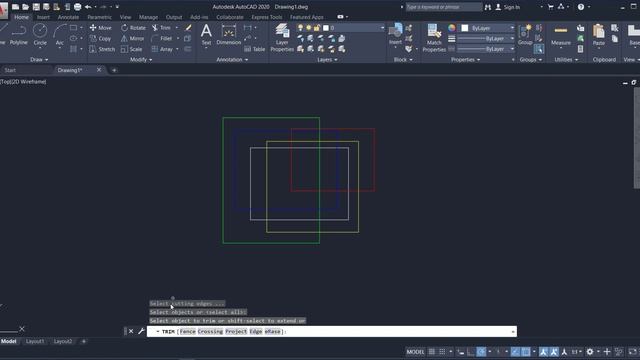Click the Move tool in Modify panel
This screenshot has height=360, width=640.
pos(100,28)
